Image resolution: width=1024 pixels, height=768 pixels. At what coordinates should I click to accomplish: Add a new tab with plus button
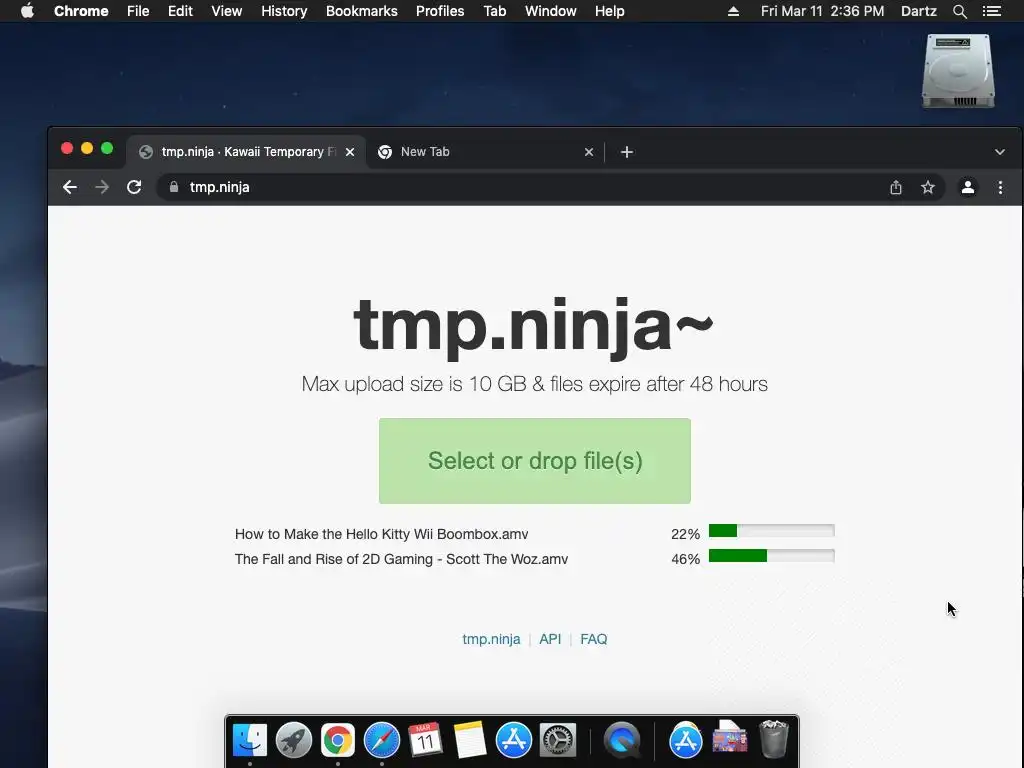click(x=627, y=152)
